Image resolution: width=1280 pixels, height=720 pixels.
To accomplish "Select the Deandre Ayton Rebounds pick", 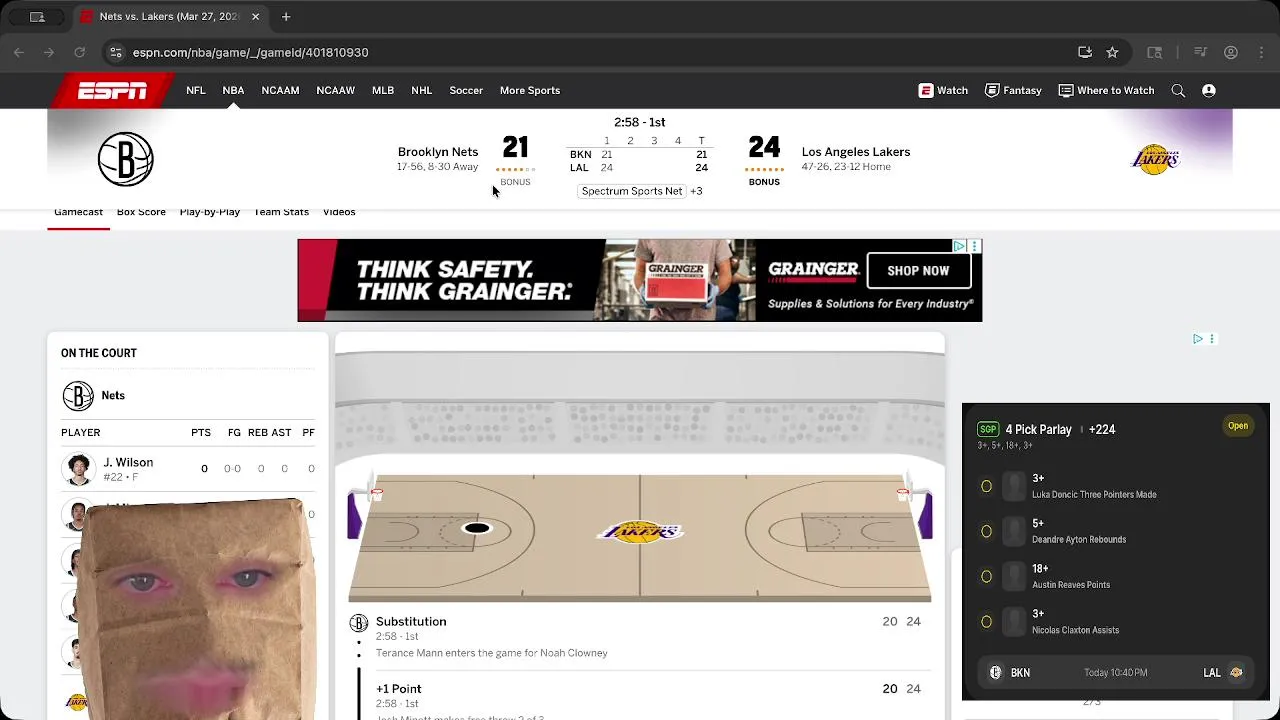I will 986,531.
